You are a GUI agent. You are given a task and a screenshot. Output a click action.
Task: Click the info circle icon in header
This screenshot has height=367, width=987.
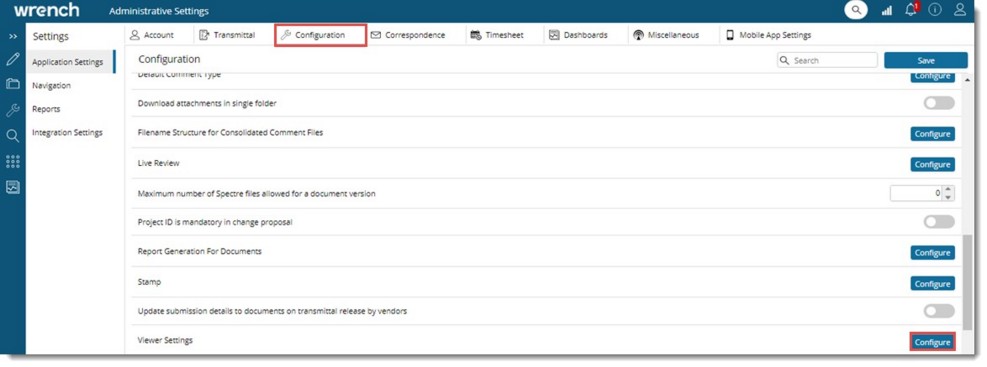pos(935,10)
